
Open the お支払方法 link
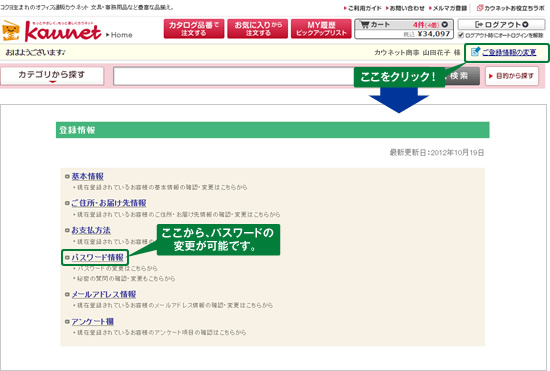91,230
